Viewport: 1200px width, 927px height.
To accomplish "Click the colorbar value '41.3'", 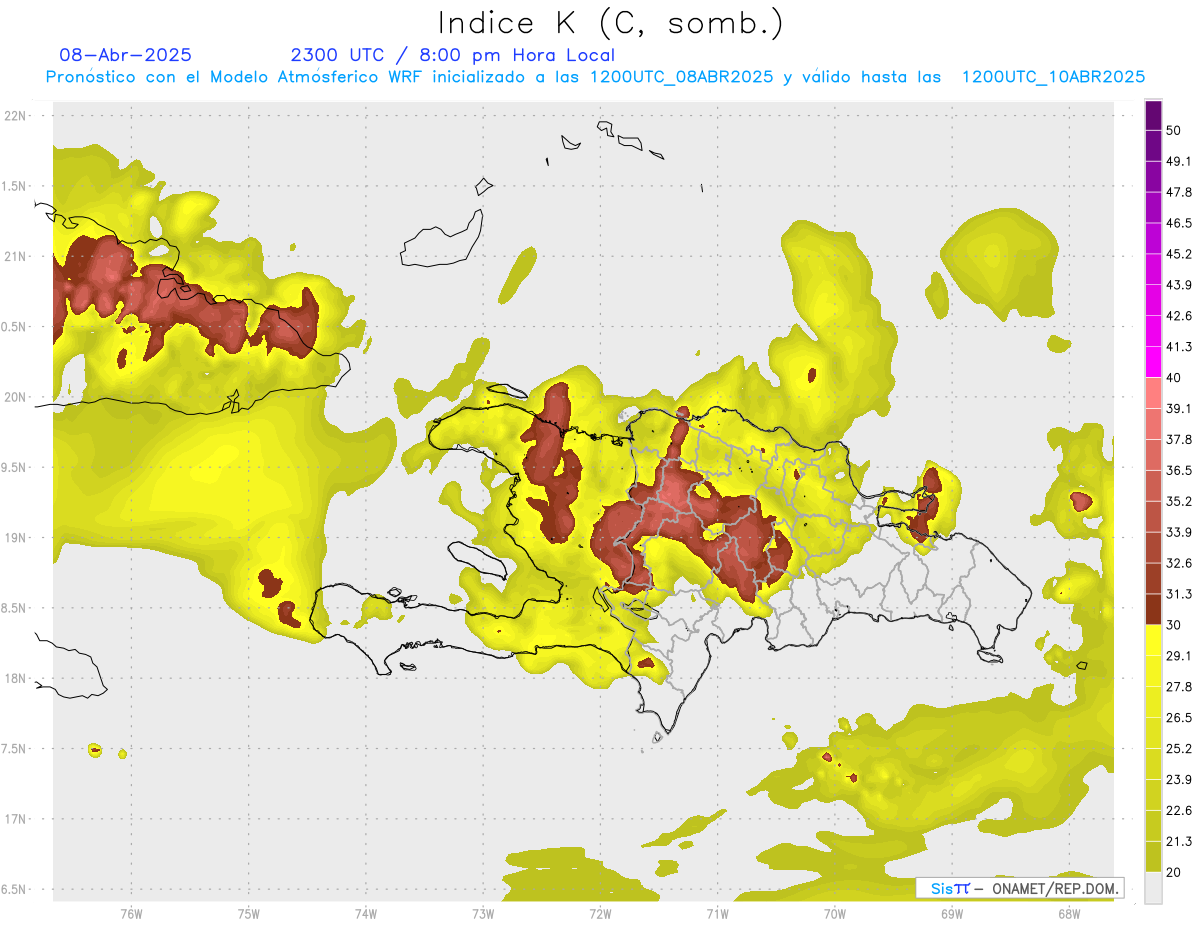I will (1179, 347).
